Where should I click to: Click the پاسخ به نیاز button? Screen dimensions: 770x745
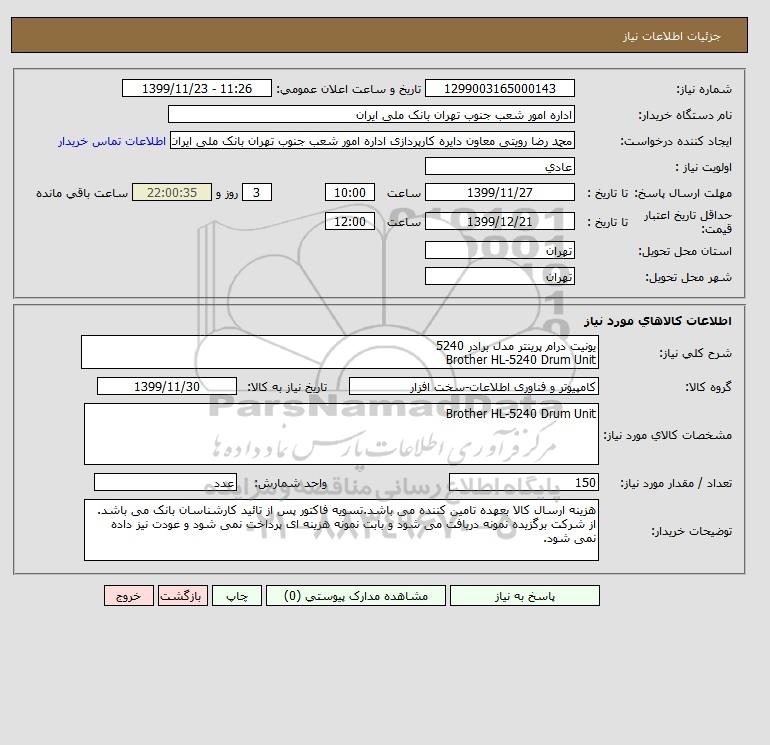point(524,596)
